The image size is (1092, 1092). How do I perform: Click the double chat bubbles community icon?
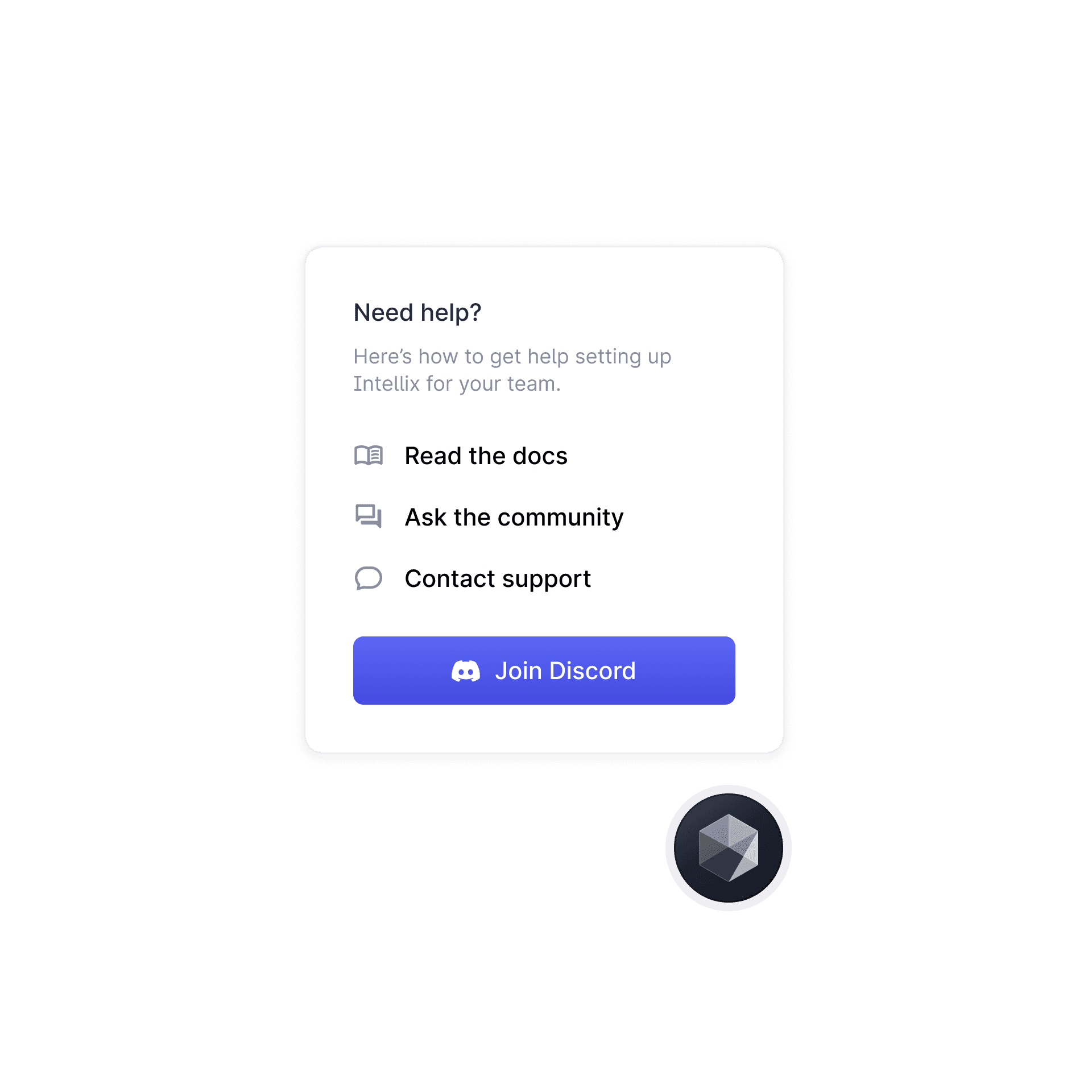tap(369, 516)
